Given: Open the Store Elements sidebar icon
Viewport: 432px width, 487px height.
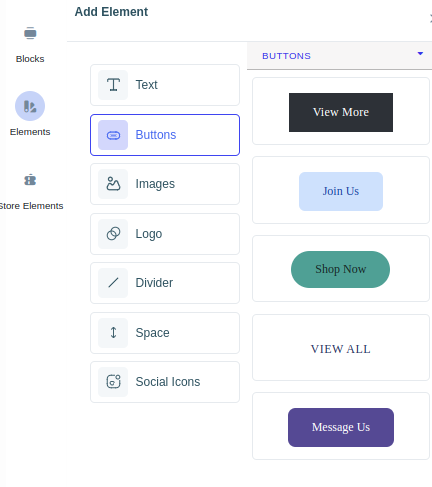Looking at the screenshot, I should pyautogui.click(x=30, y=180).
